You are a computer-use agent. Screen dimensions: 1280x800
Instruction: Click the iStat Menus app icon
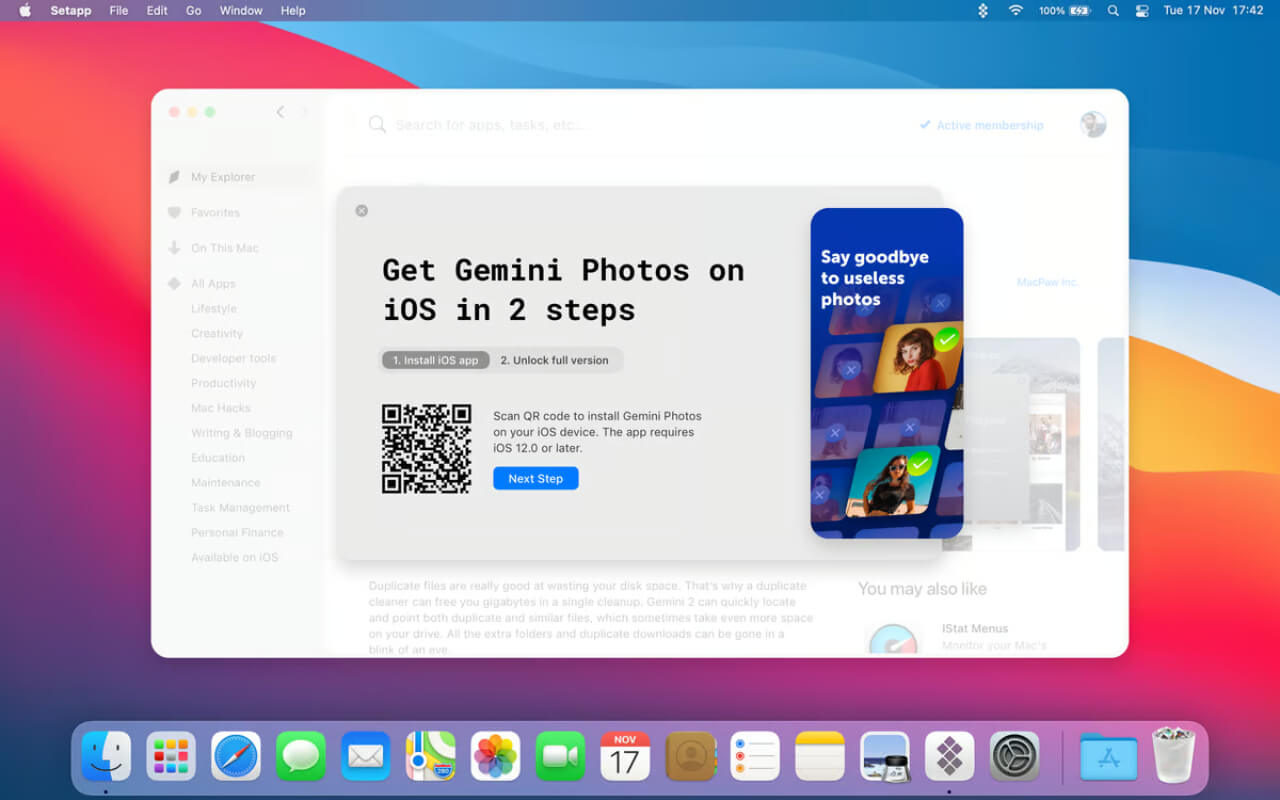(x=893, y=639)
